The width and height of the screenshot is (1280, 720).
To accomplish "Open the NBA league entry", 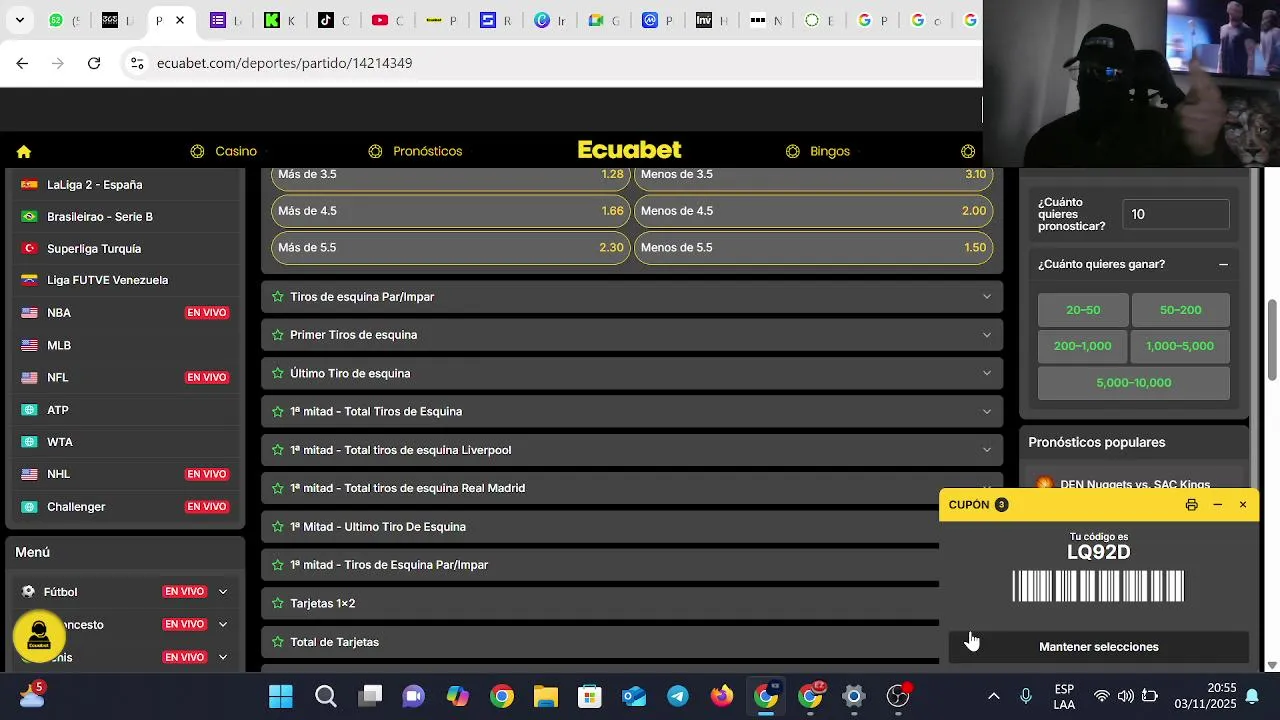I will click(x=125, y=313).
